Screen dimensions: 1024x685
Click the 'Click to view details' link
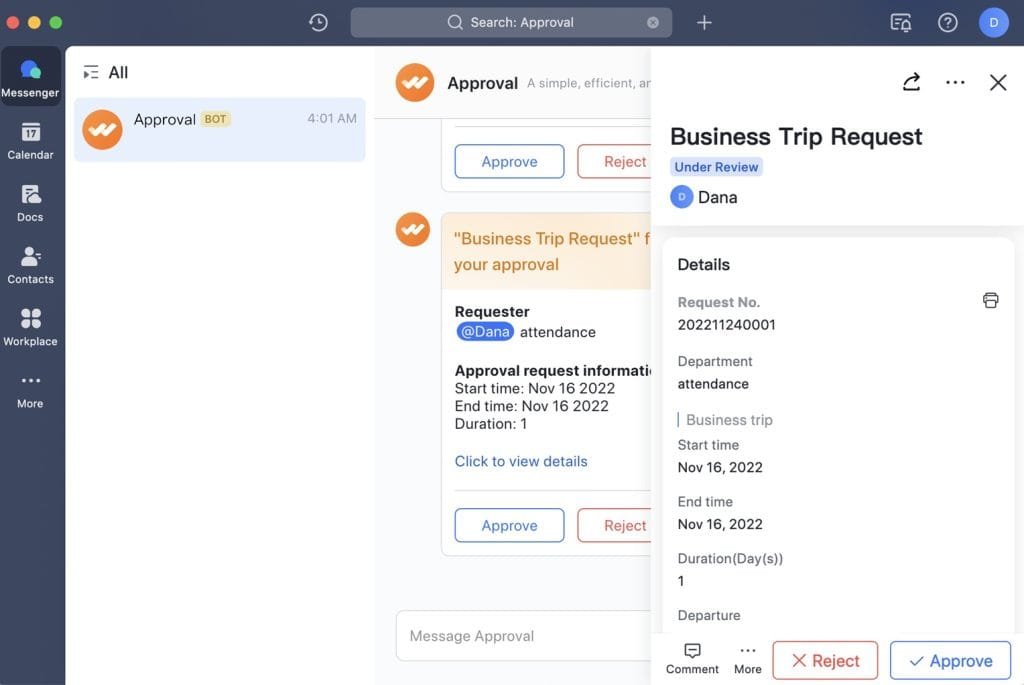point(521,461)
